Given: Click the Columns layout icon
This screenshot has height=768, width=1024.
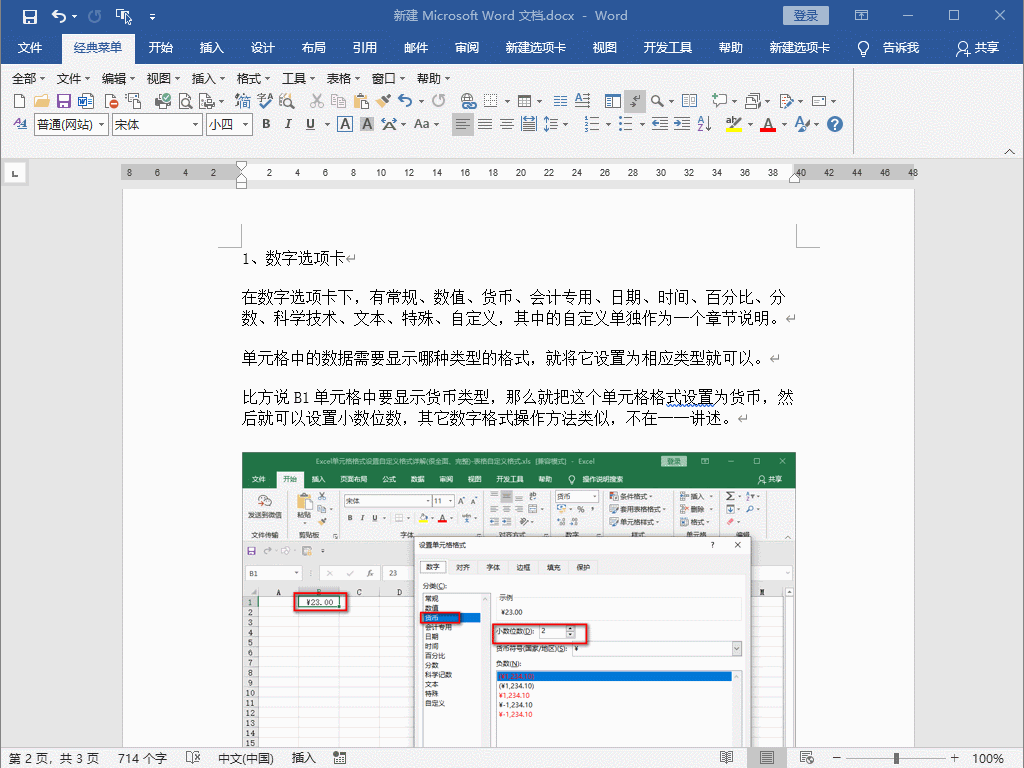Looking at the screenshot, I should coord(560,101).
